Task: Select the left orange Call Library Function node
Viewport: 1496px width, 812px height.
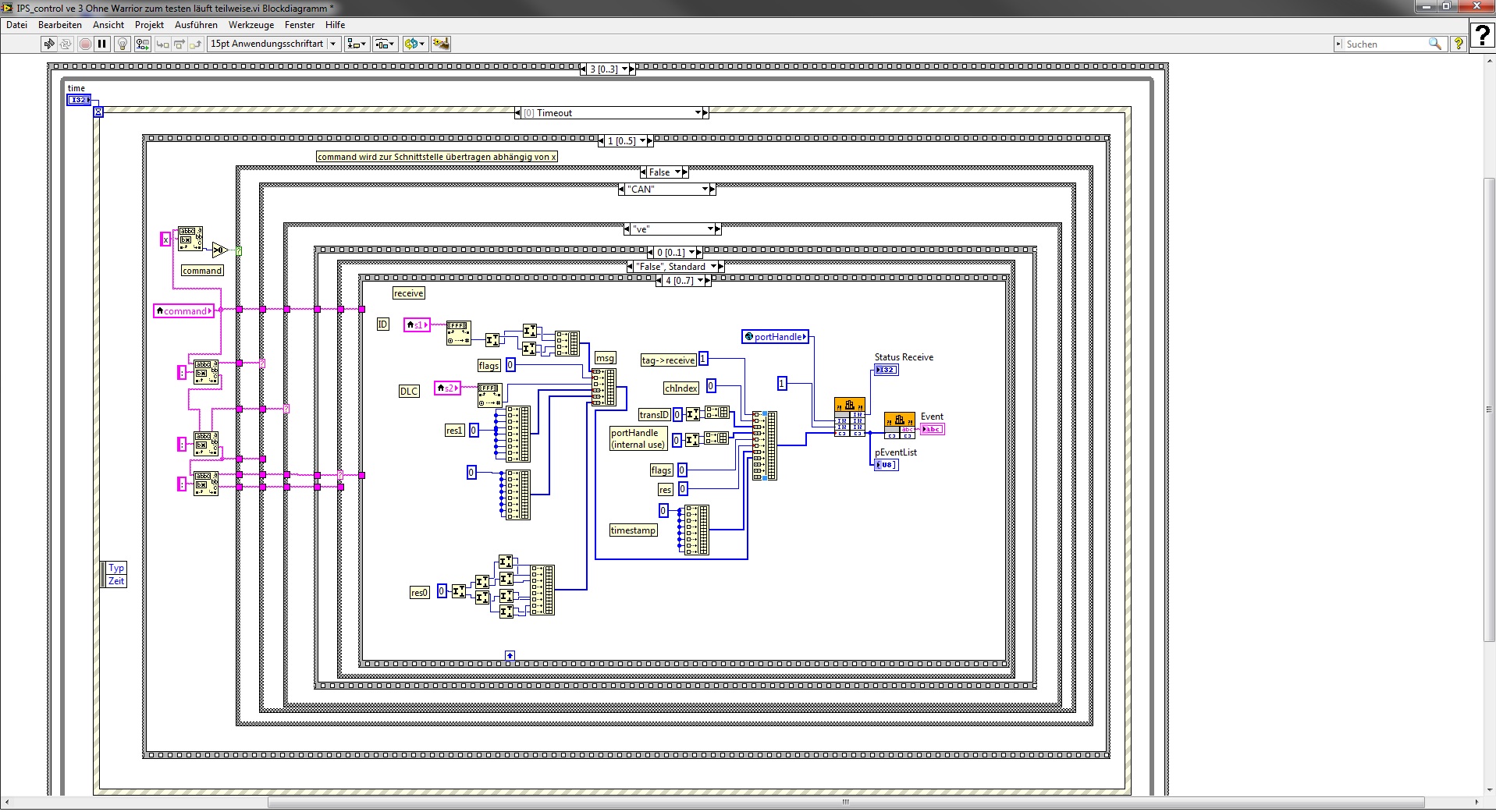Action: tap(850, 417)
